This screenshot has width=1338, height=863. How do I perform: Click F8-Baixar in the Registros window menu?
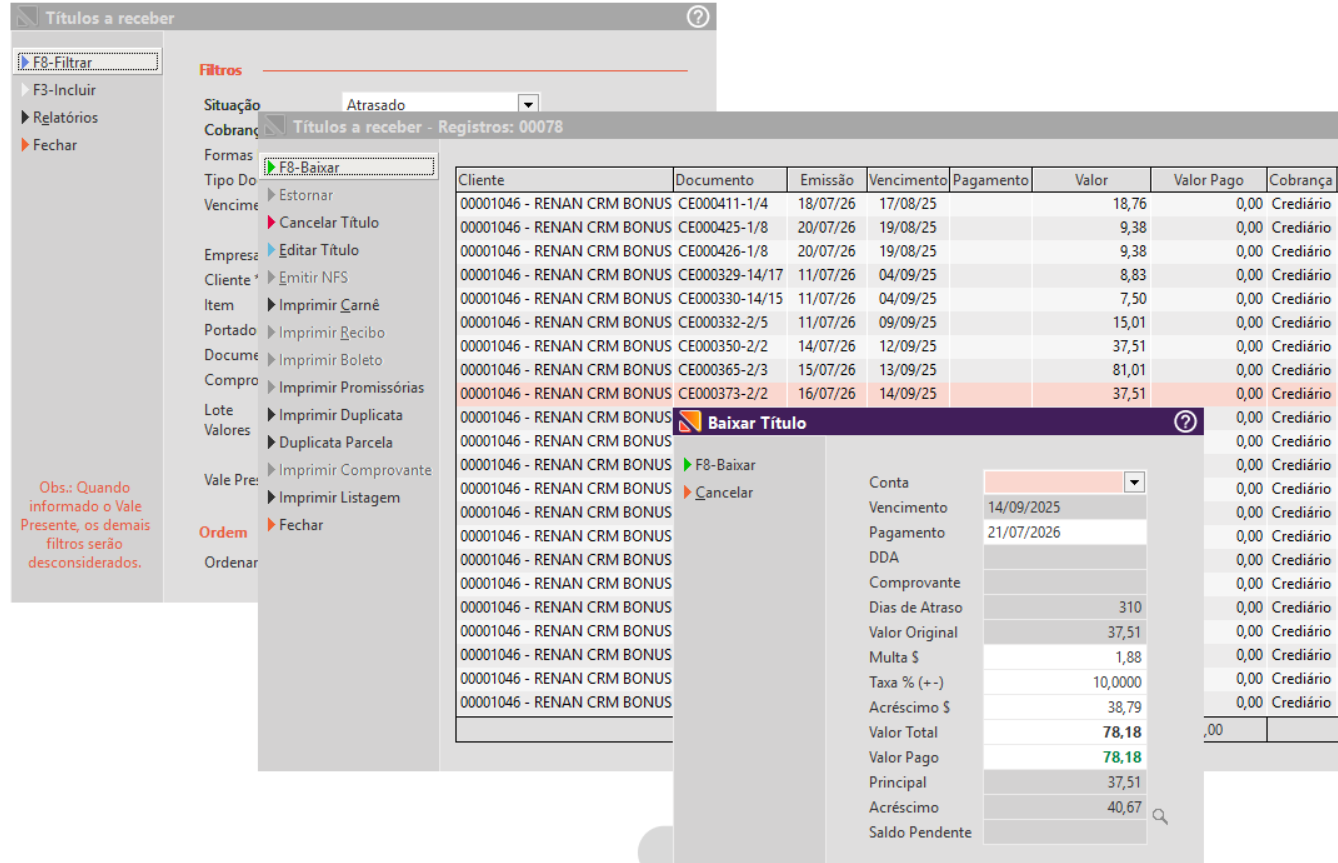click(x=350, y=167)
